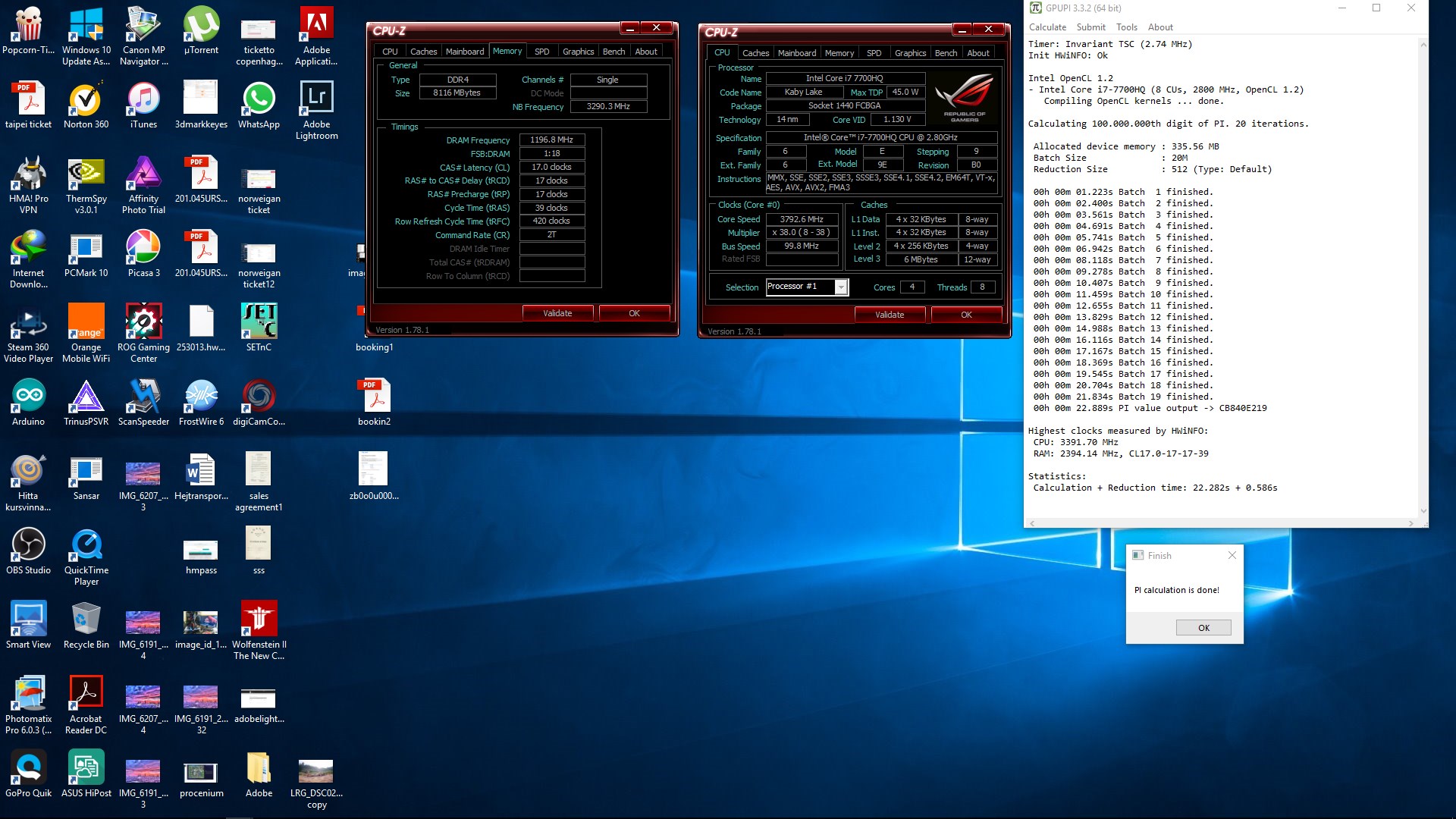Launch Wolfenstein II The New Colossus

[259, 631]
